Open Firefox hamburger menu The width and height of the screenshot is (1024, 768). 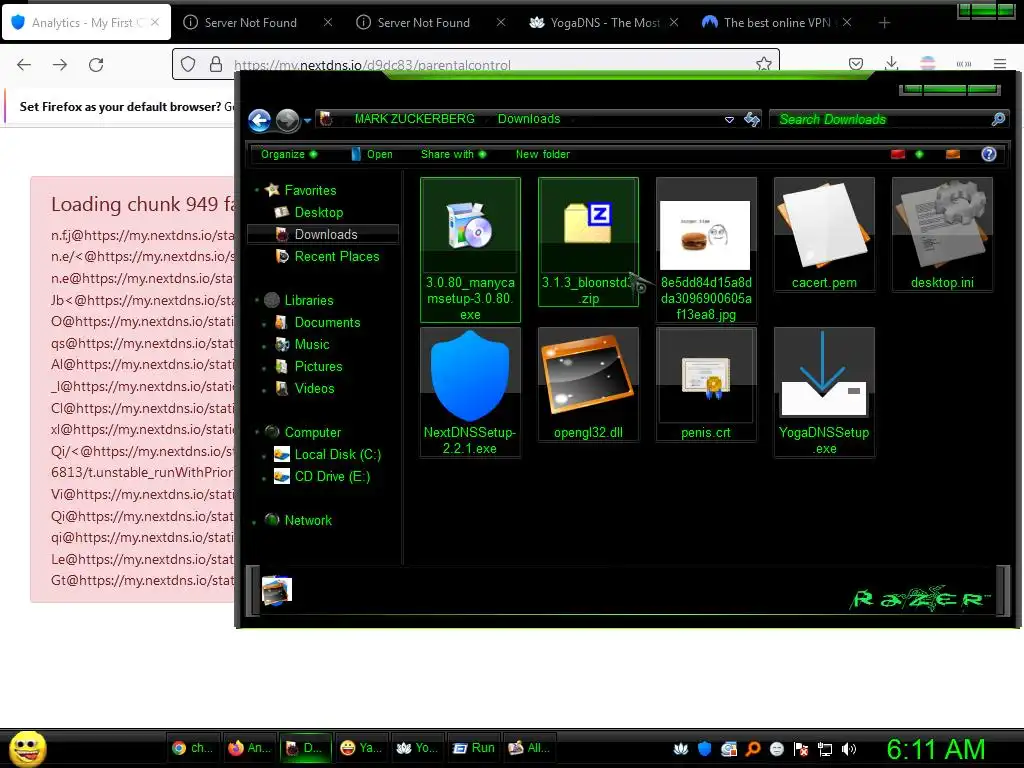(999, 64)
